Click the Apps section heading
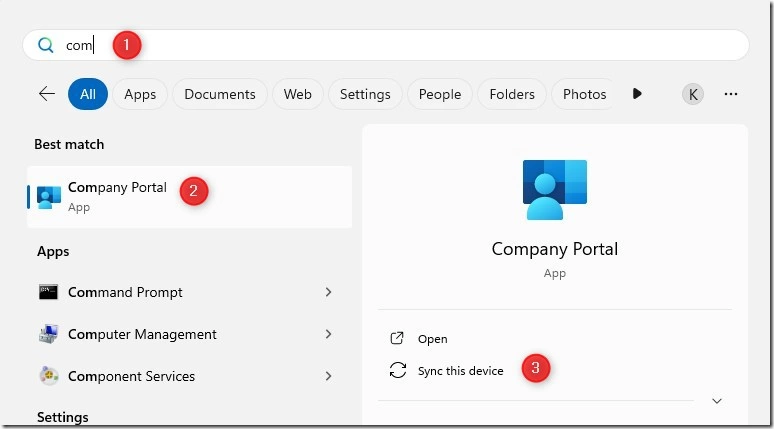774x429 pixels. pos(53,252)
